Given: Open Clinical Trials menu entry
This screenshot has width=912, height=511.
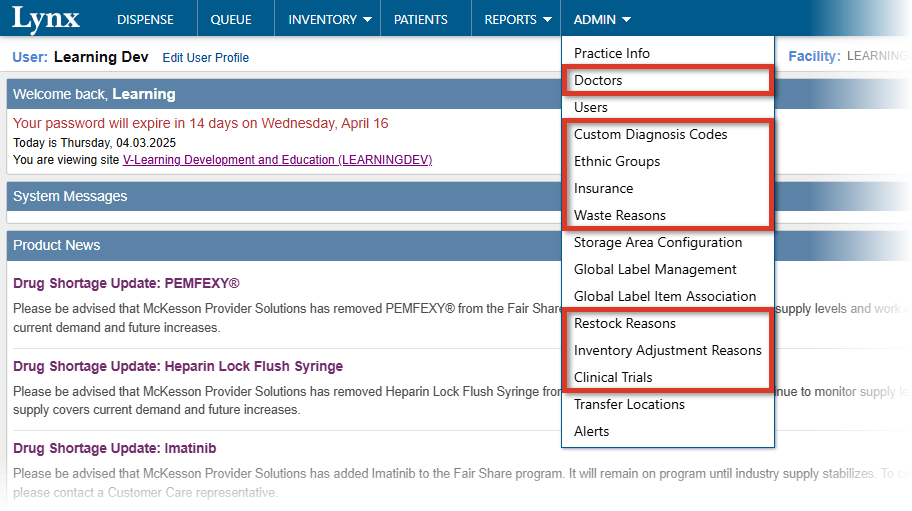Looking at the screenshot, I should tap(613, 377).
